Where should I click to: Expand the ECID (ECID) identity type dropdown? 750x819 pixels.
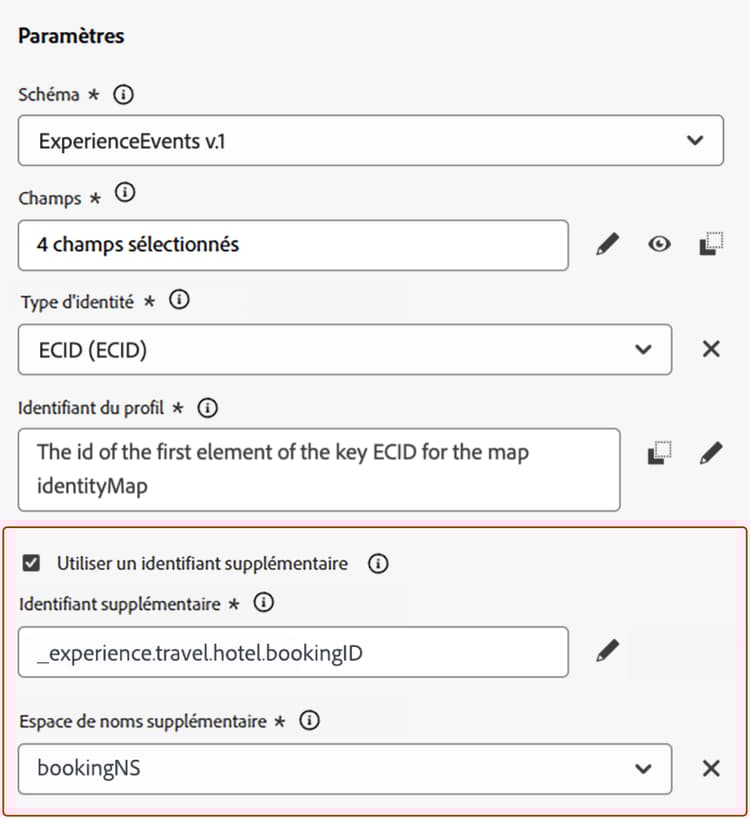coord(344,349)
